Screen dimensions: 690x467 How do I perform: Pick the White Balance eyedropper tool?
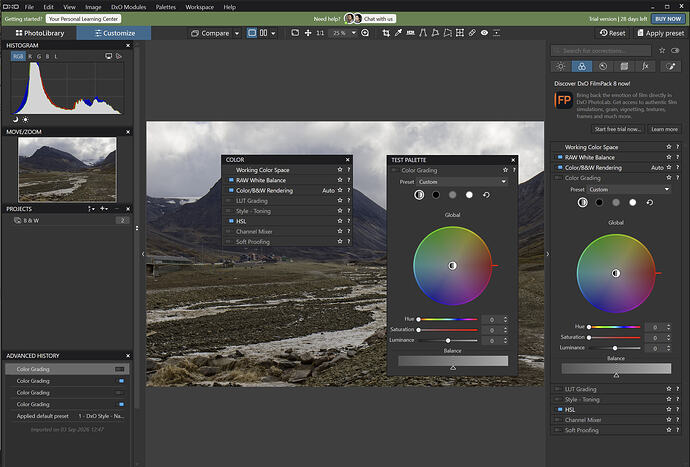click(398, 33)
